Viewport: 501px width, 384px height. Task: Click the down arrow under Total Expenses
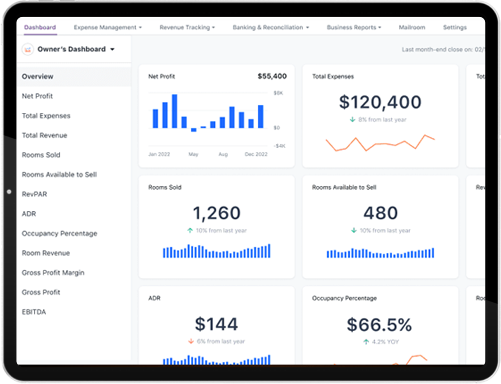[x=352, y=119]
